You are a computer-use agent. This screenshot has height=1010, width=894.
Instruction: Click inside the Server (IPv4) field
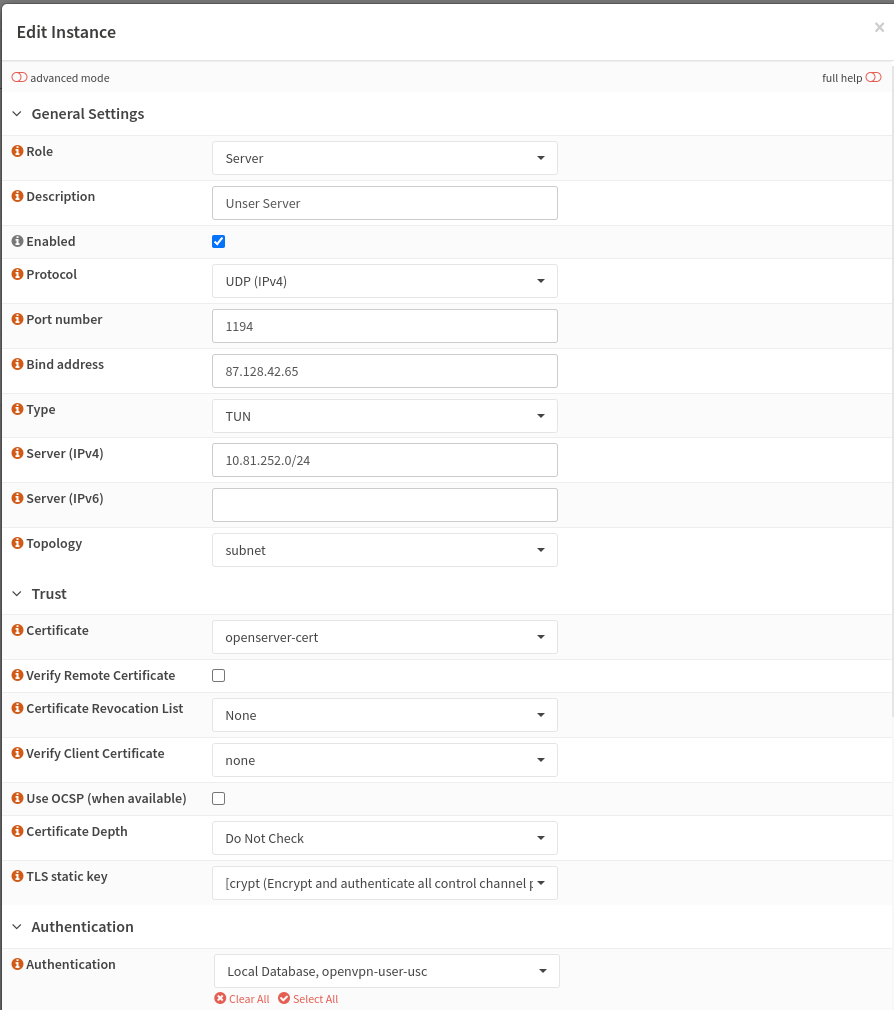[x=384, y=459]
